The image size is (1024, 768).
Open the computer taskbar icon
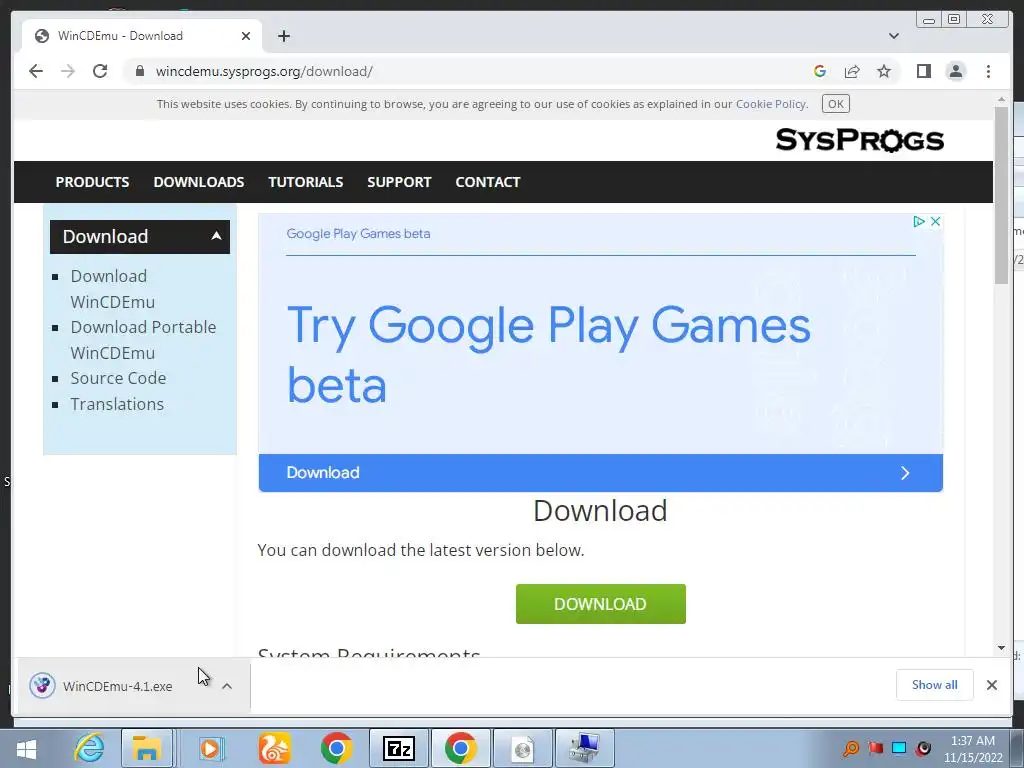tap(584, 748)
